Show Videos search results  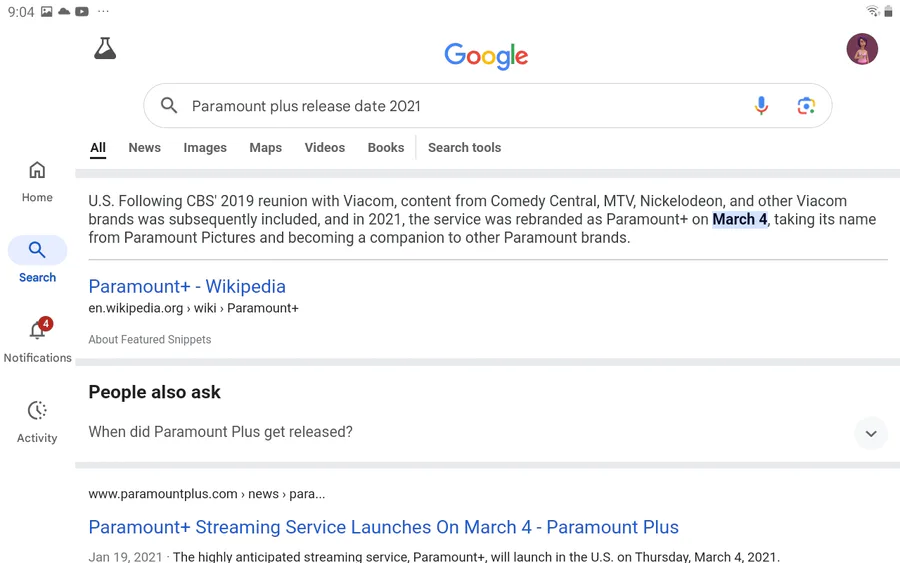tap(324, 148)
